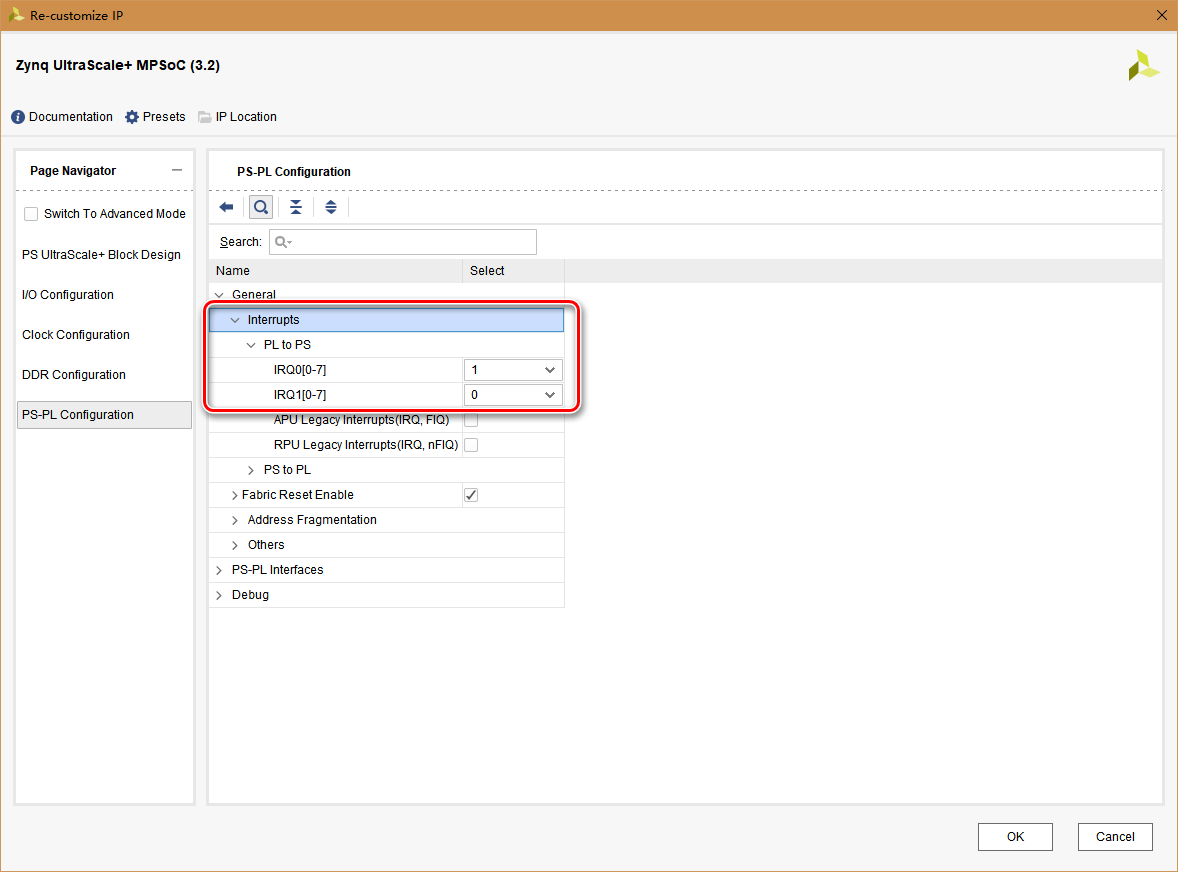Open the Documentation link
Image resolution: width=1178 pixels, height=872 pixels.
tap(71, 117)
